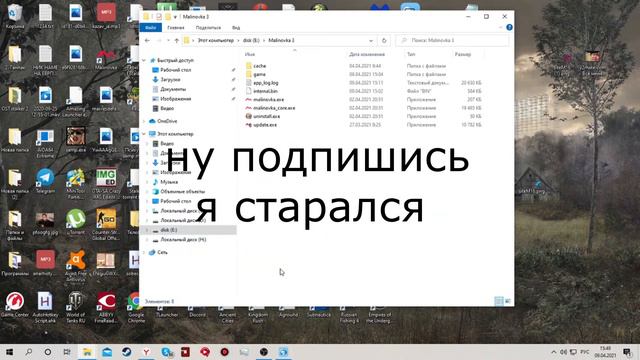Viewport: 640px width, 360px height.
Task: Open Game Center desktop shortcut
Action: tap(15, 305)
